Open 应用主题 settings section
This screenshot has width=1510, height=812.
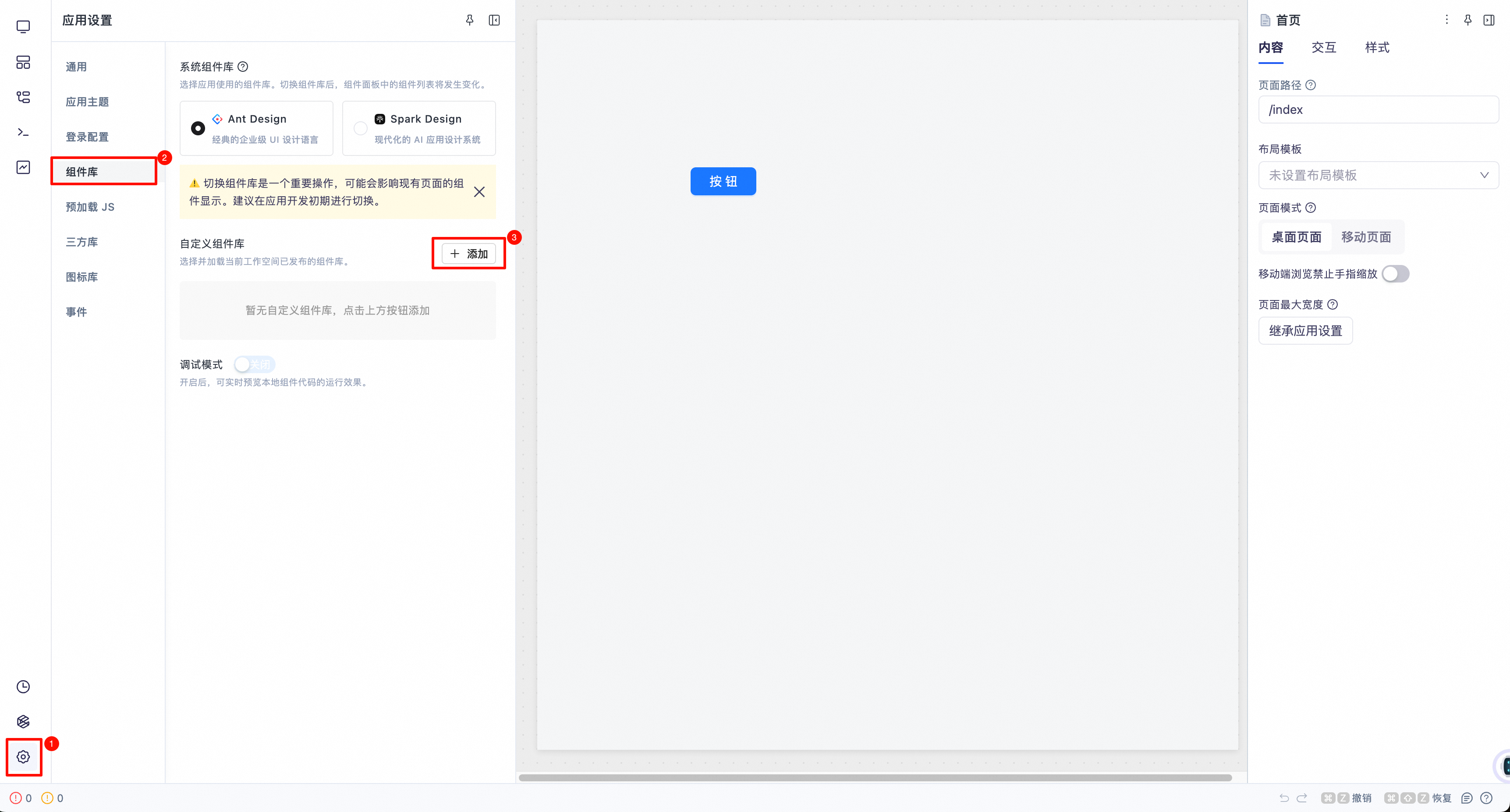tap(87, 102)
